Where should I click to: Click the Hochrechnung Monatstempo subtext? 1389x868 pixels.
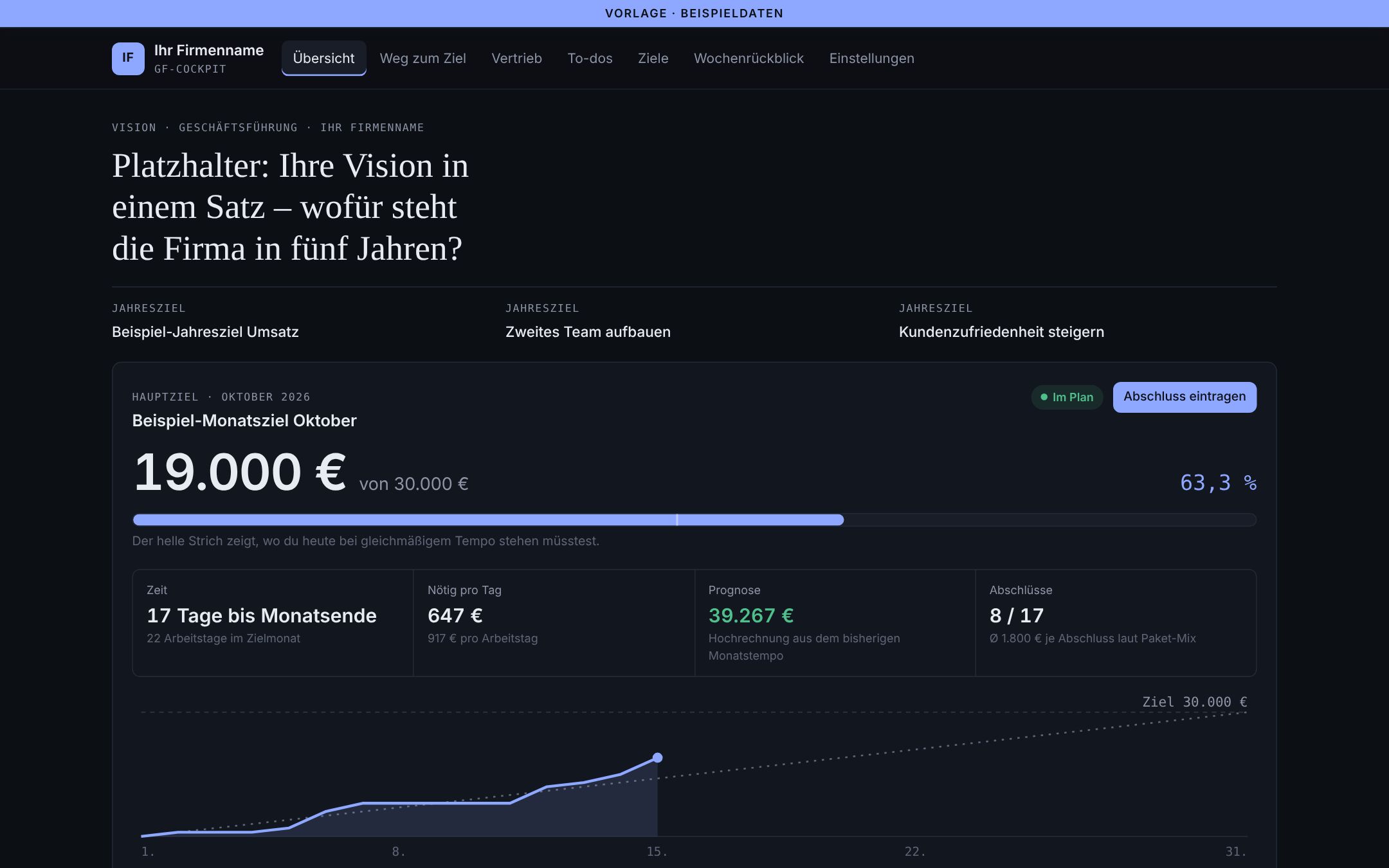click(x=804, y=647)
